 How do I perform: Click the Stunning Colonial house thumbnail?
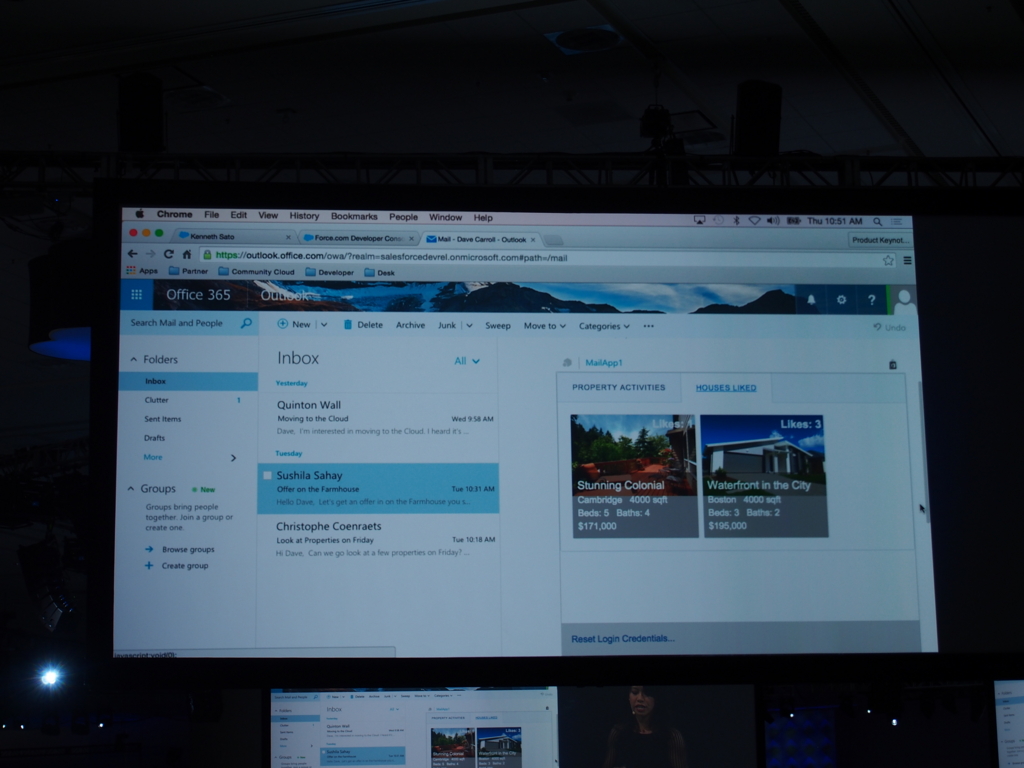tap(634, 450)
